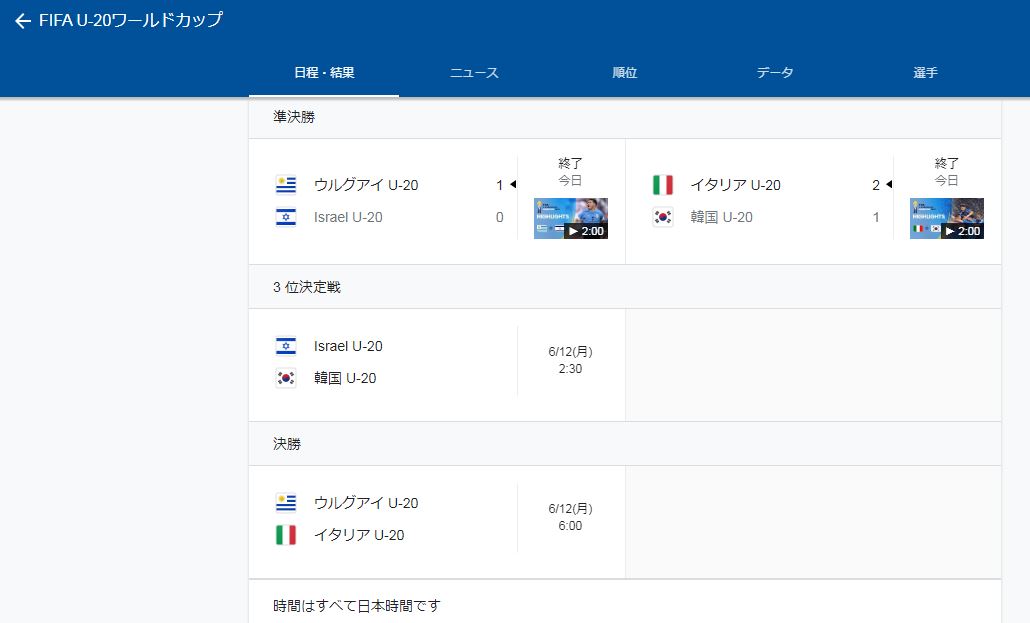Click South Korea flag in semifinal match
1030x623 pixels.
pos(663,217)
